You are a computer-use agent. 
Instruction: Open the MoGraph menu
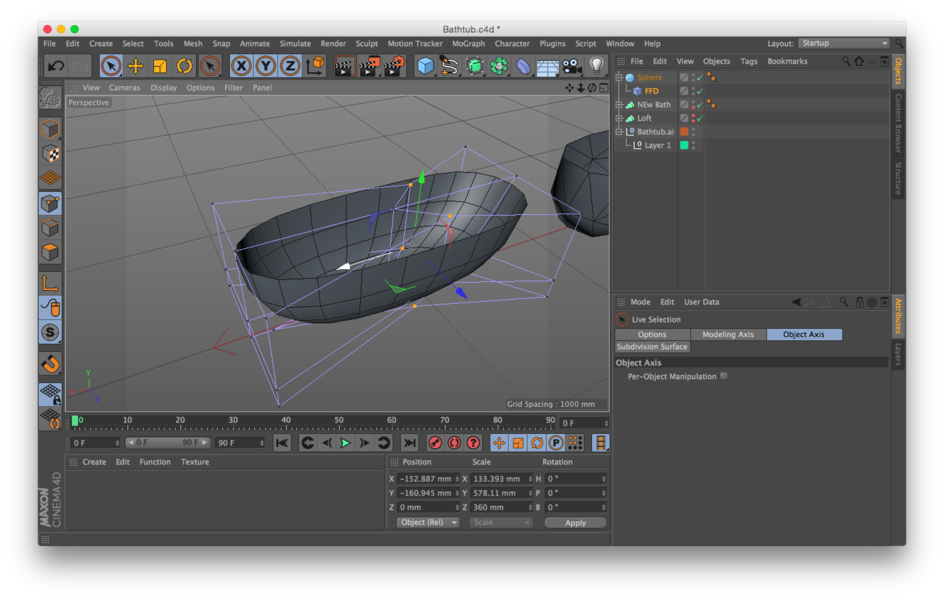[x=468, y=44]
